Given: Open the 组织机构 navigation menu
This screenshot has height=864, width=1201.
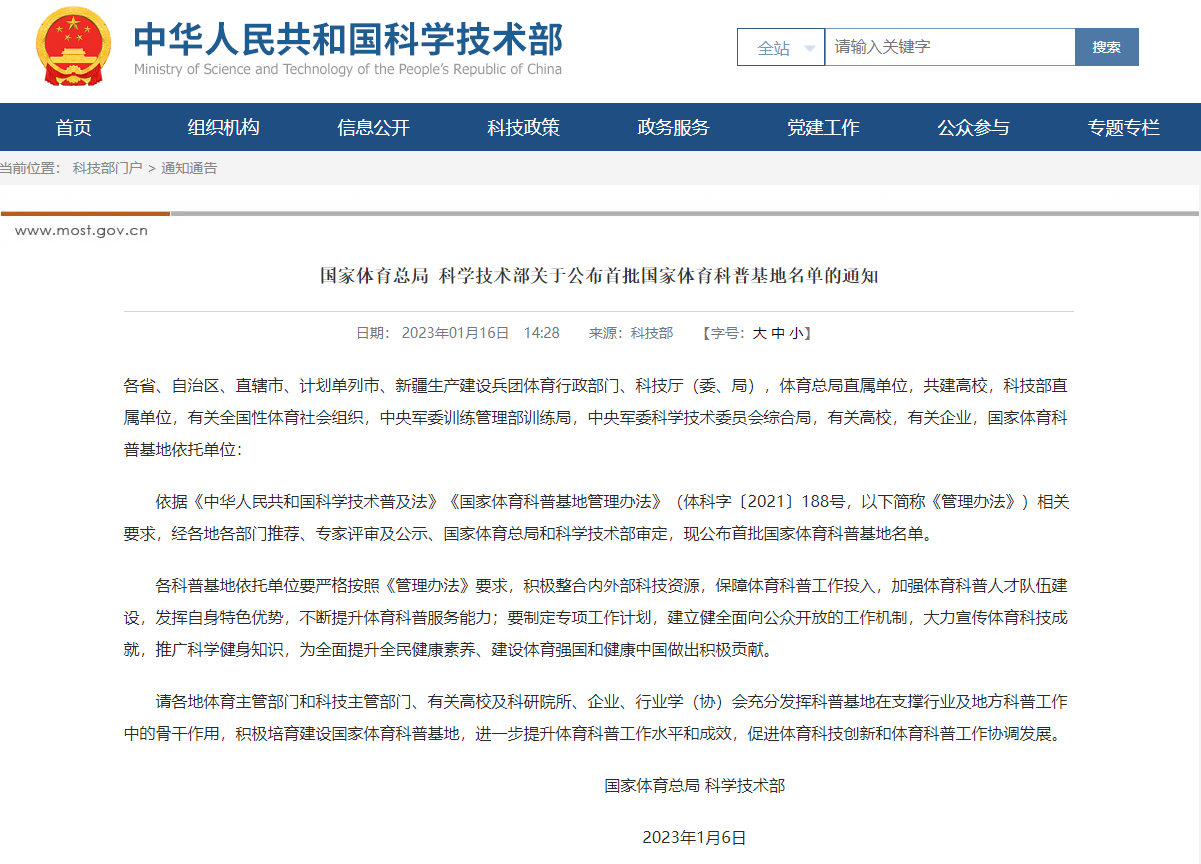Looking at the screenshot, I should (222, 127).
